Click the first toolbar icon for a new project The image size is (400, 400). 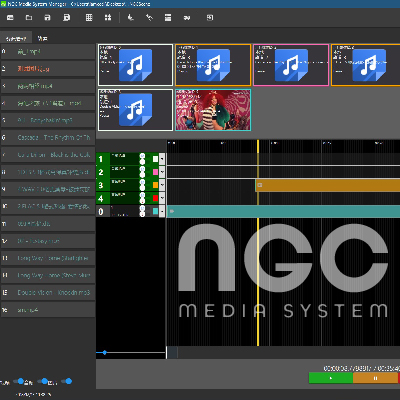tap(10, 18)
